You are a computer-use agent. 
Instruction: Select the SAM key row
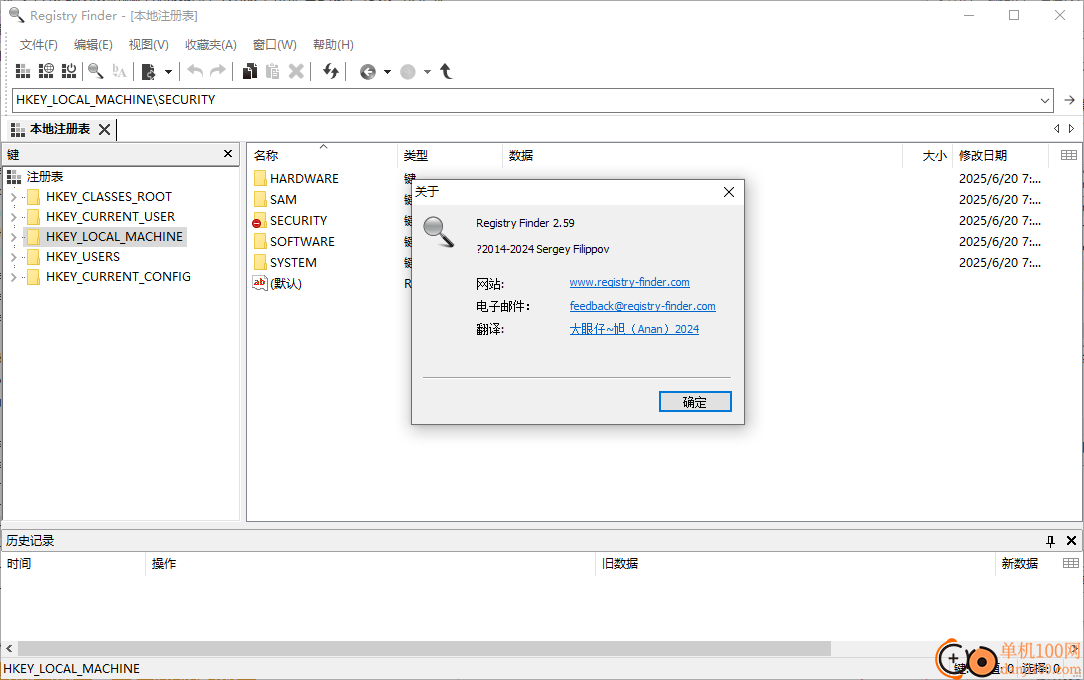(x=283, y=200)
